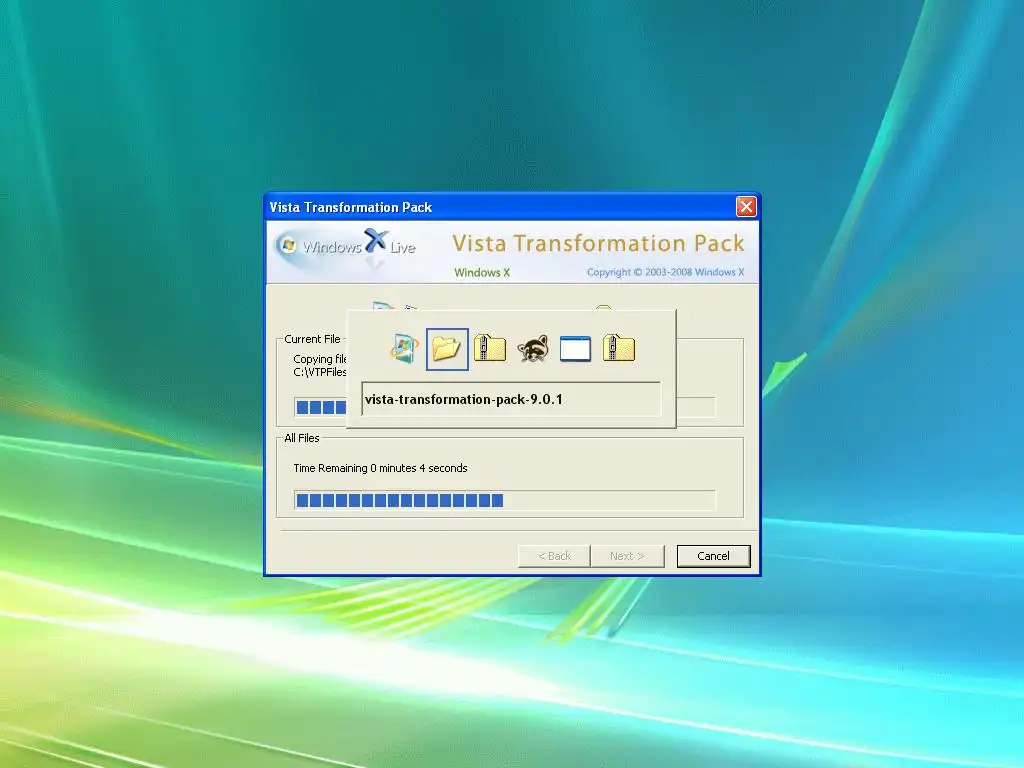Select the first zipped folder icon in switcher

pyautogui.click(x=490, y=348)
